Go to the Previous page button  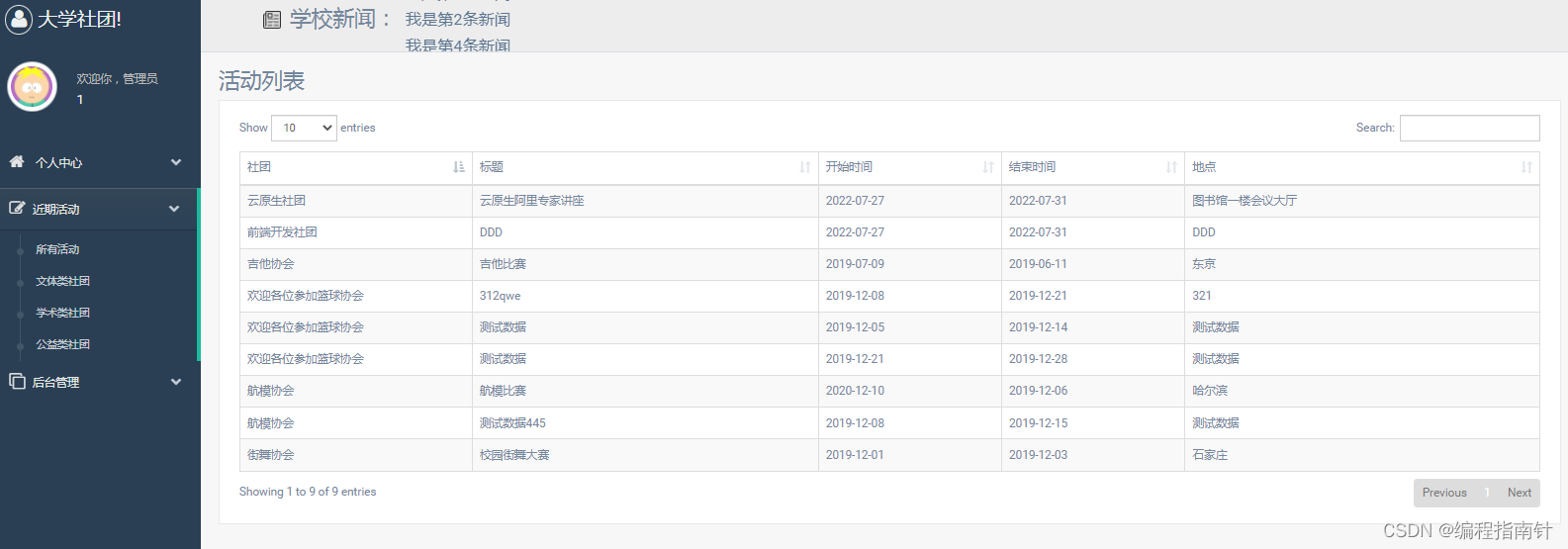point(1444,493)
